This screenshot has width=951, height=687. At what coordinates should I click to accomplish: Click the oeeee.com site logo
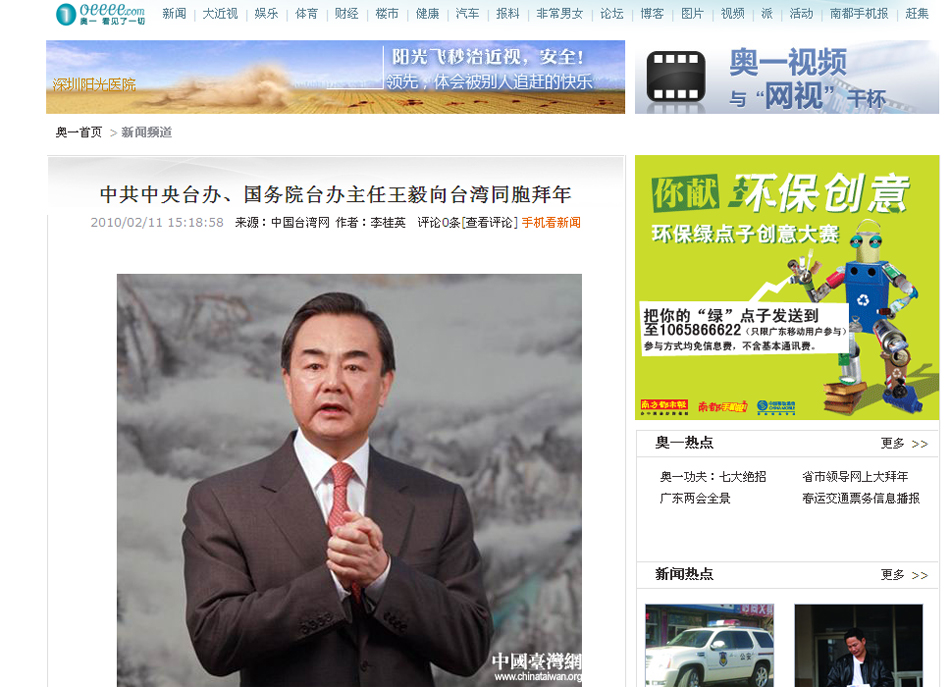click(x=100, y=13)
